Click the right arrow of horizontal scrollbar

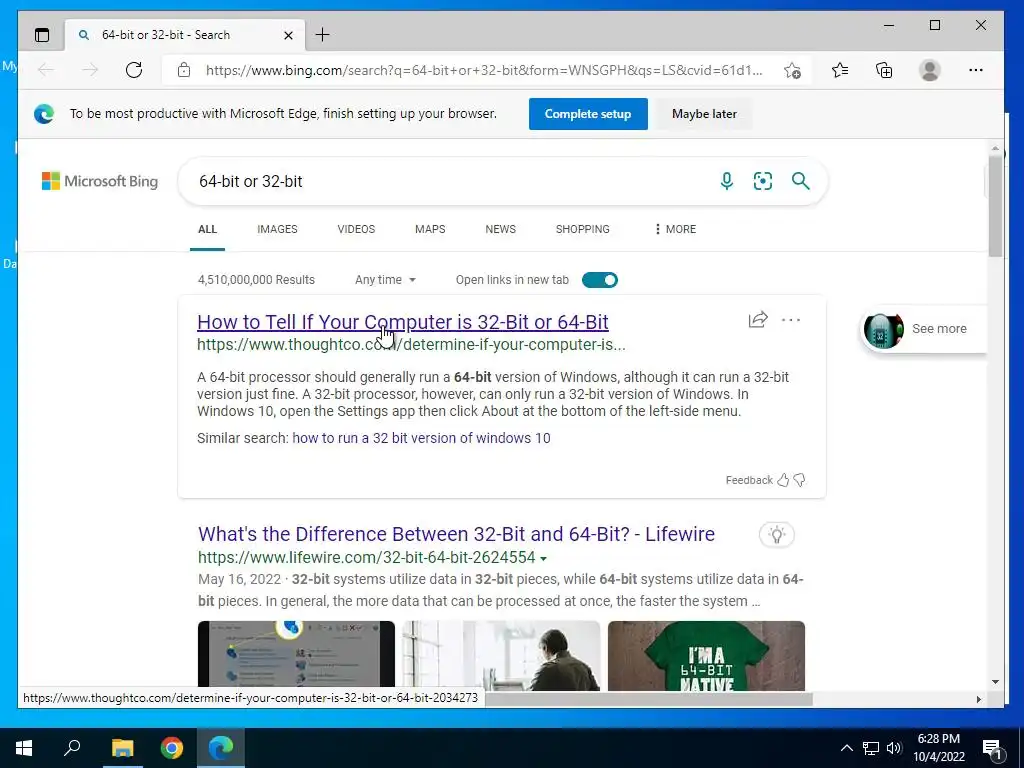(x=978, y=699)
